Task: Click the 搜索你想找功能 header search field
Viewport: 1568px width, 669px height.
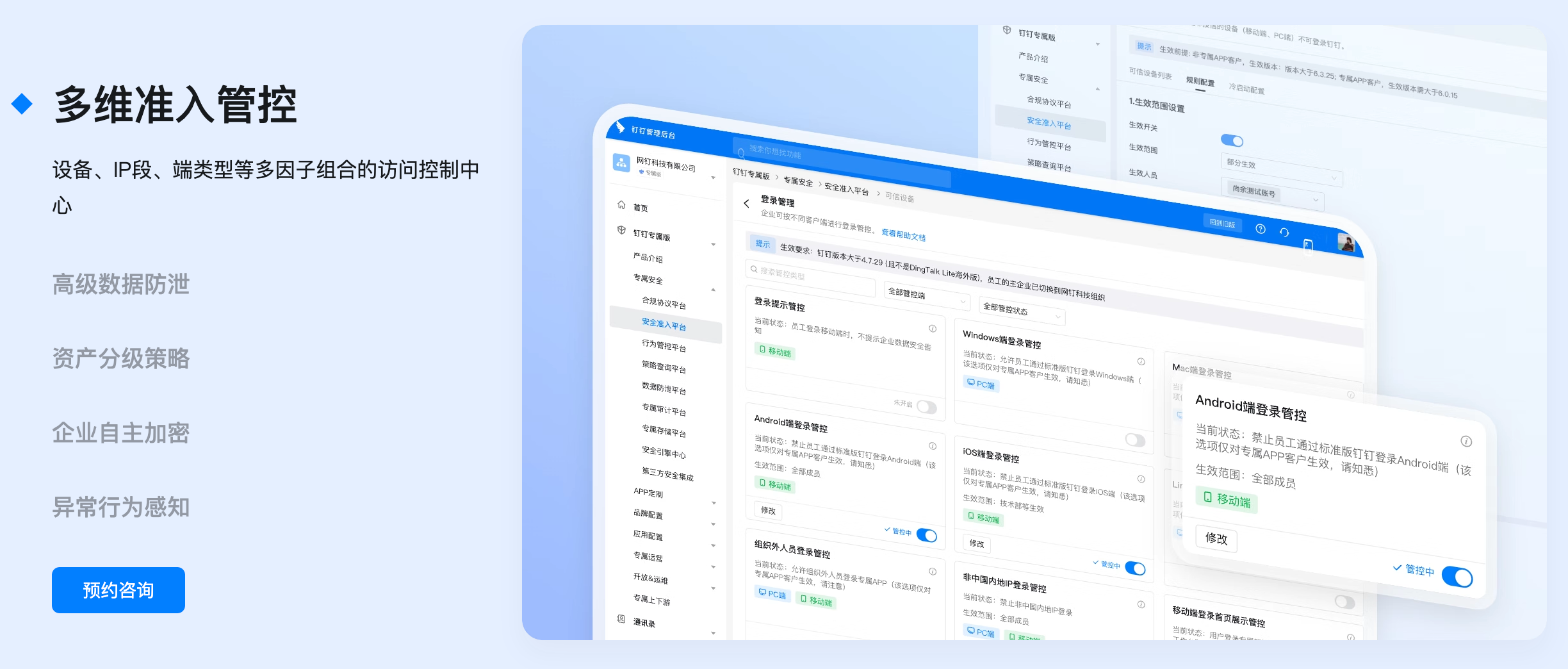Action: tap(842, 163)
